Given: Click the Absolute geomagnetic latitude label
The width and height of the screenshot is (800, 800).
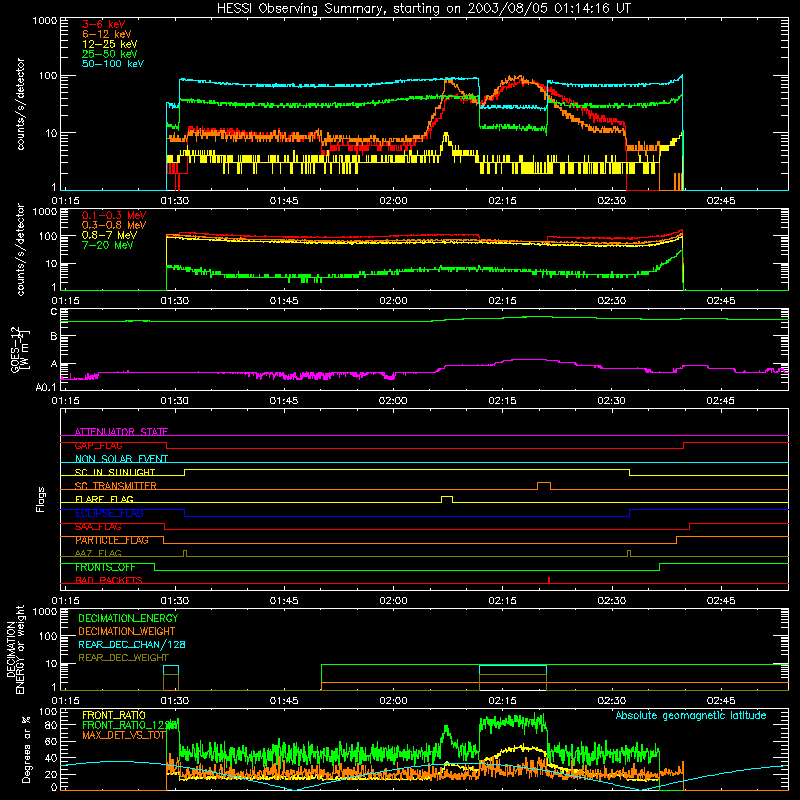Looking at the screenshot, I should 691,715.
